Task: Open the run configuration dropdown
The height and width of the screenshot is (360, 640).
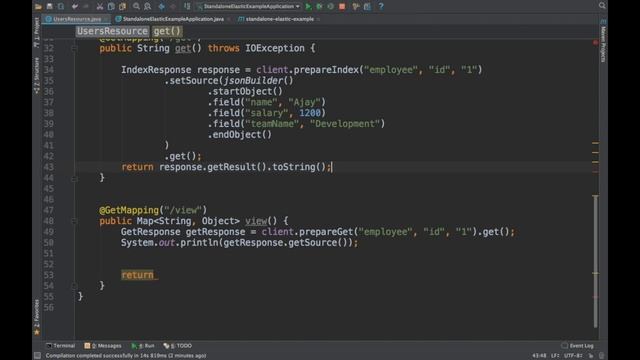Action: tap(249, 6)
